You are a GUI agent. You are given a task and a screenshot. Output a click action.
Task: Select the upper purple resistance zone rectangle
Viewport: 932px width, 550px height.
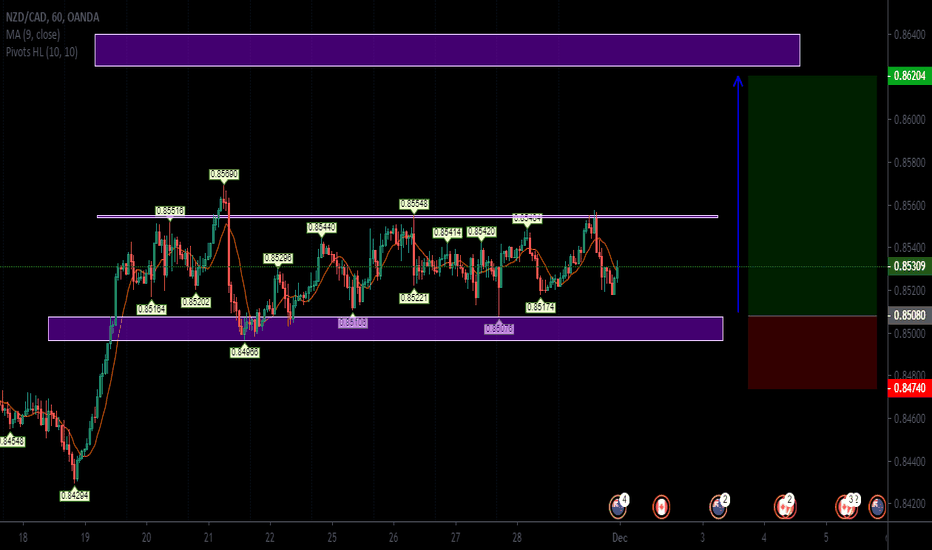click(x=447, y=50)
